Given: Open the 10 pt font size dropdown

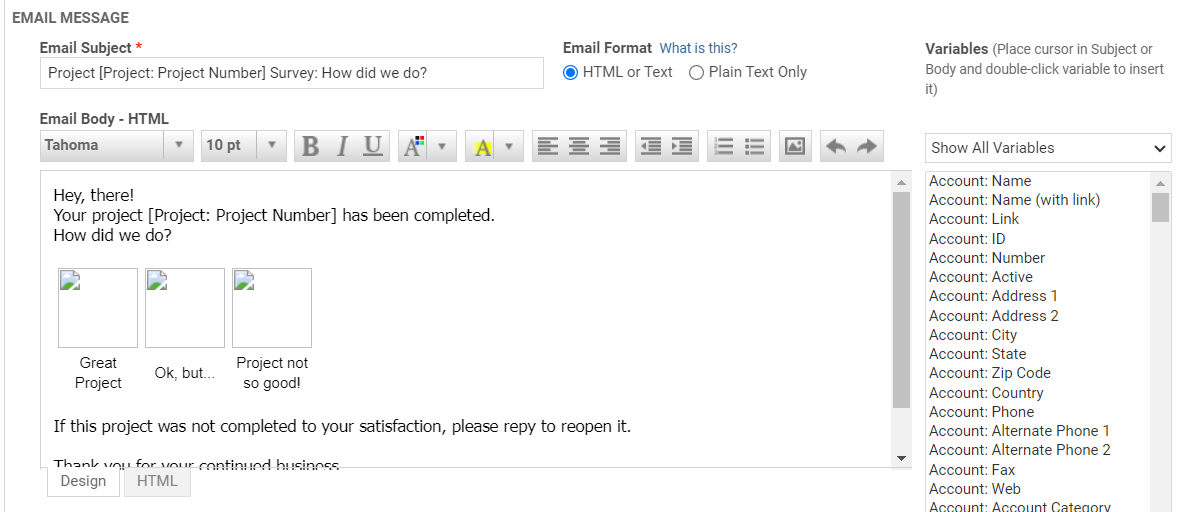Looking at the screenshot, I should tap(244, 146).
